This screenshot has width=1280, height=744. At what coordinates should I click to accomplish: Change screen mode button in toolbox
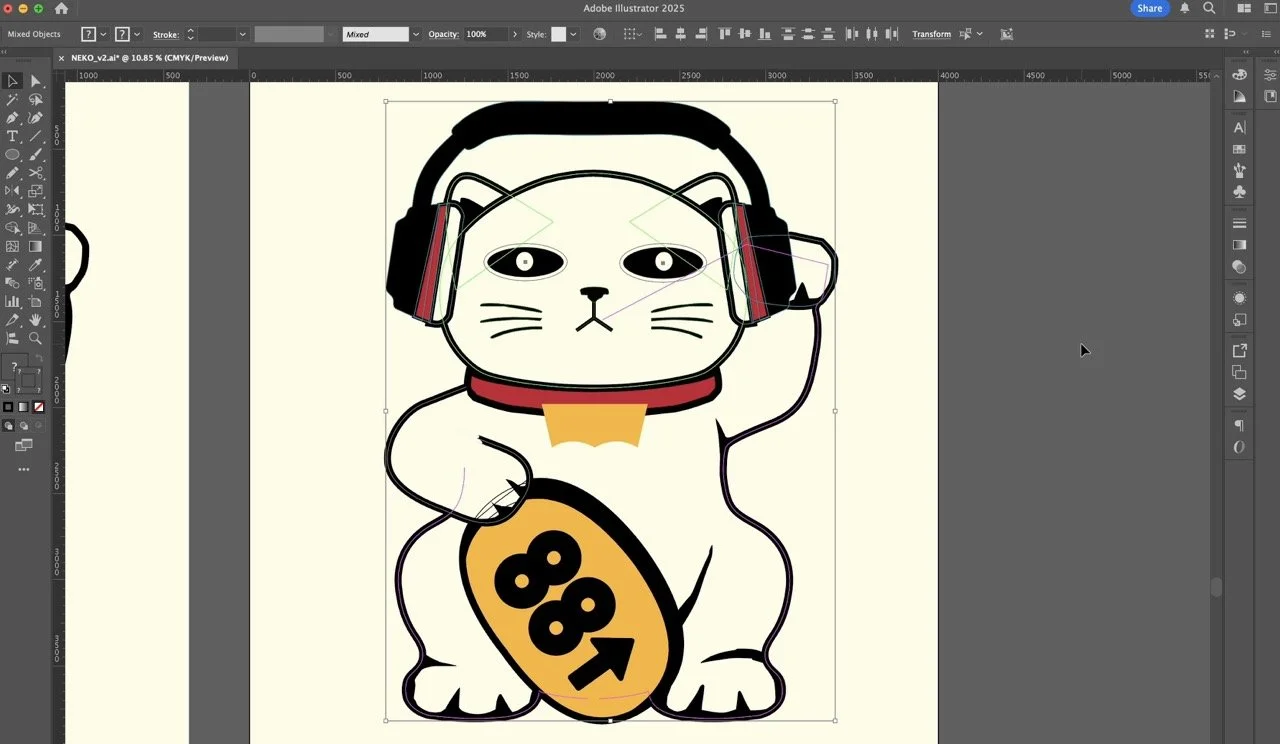tap(23, 445)
